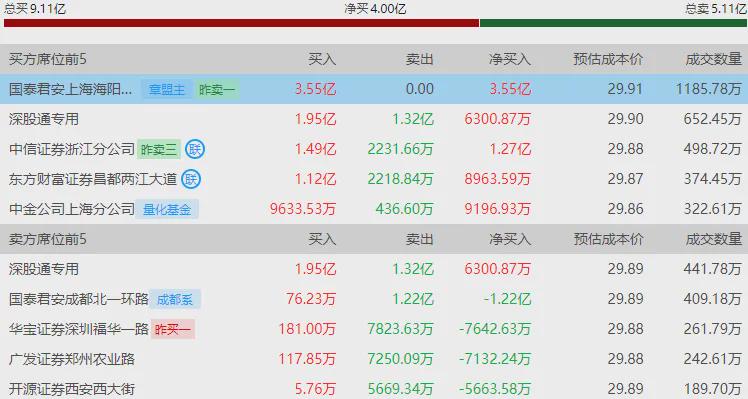Click the 卖方席位前5 section header
The width and height of the screenshot is (748, 399).
pos(48,239)
